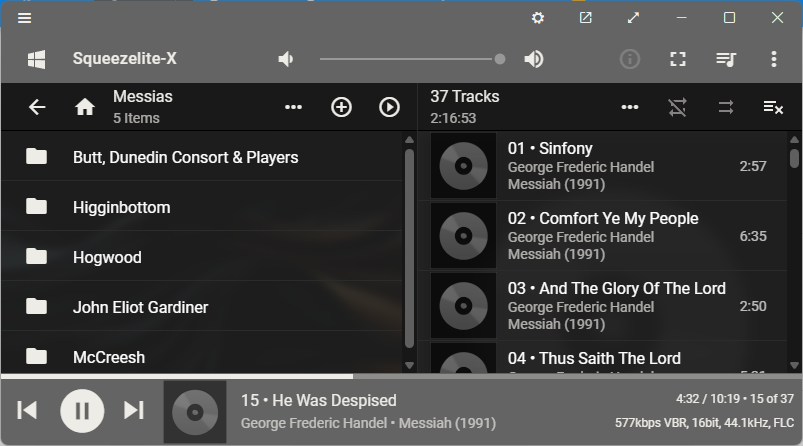Click duration 2:57 of Sinfony

pyautogui.click(x=753, y=166)
